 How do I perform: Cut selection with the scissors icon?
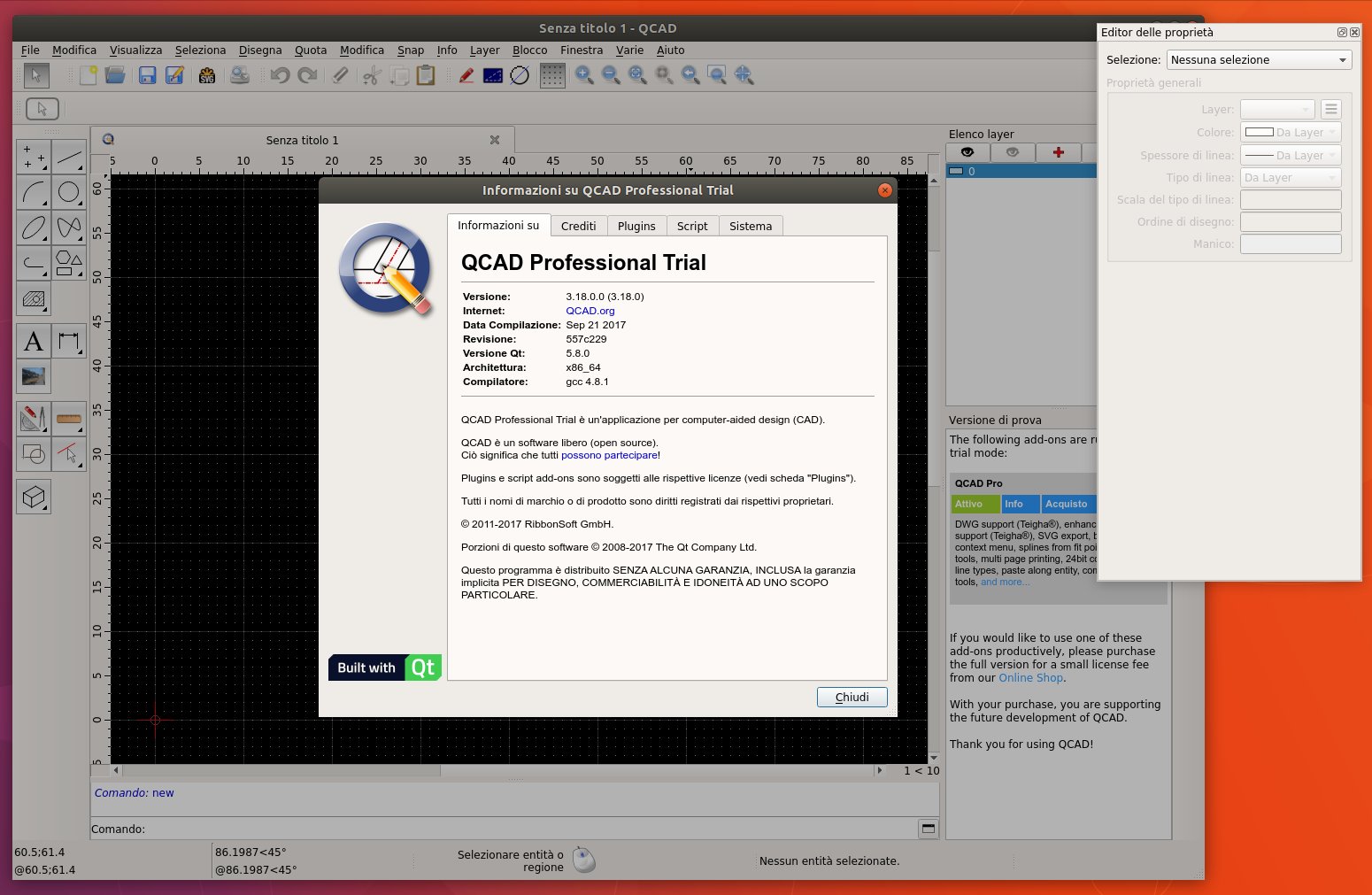[371, 75]
